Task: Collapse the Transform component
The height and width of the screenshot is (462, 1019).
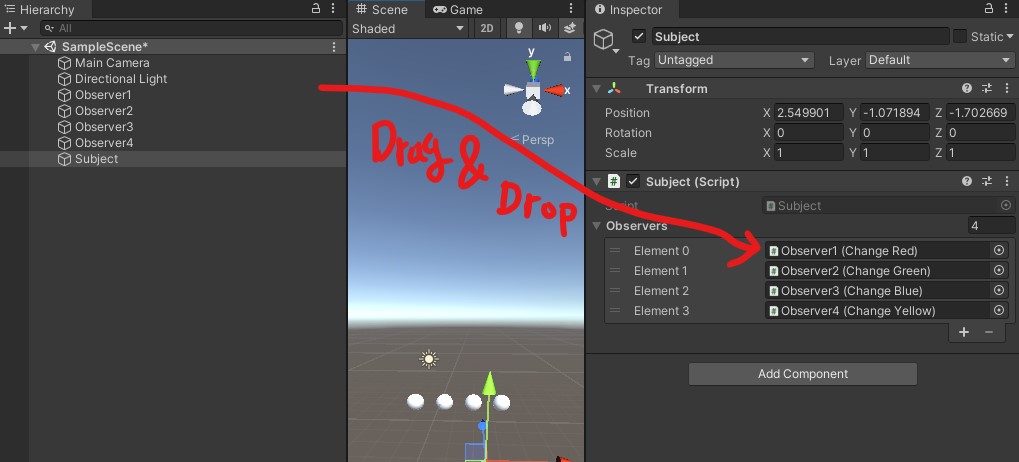Action: (596, 88)
